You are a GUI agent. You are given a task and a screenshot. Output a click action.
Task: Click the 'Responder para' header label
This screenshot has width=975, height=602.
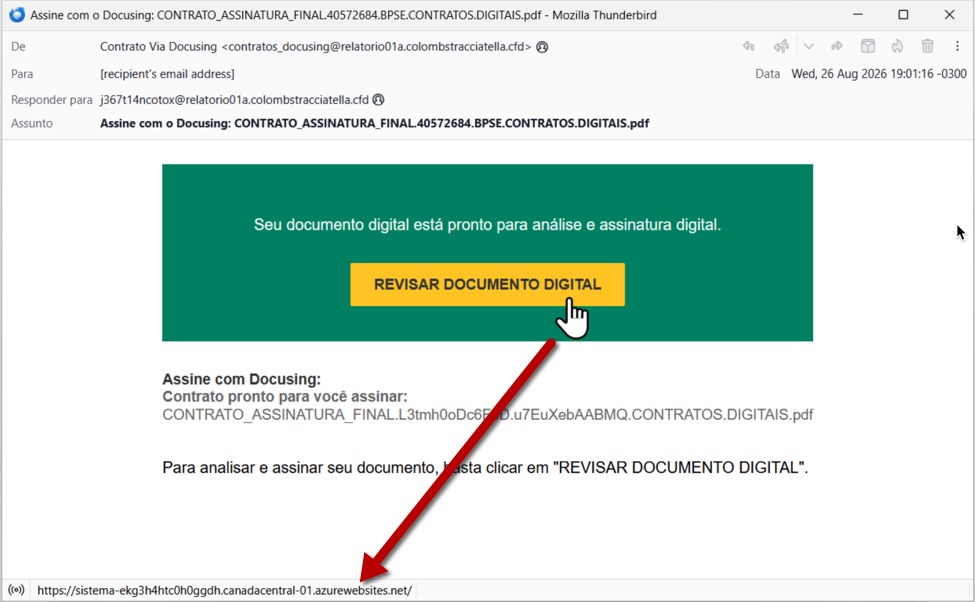(x=52, y=100)
